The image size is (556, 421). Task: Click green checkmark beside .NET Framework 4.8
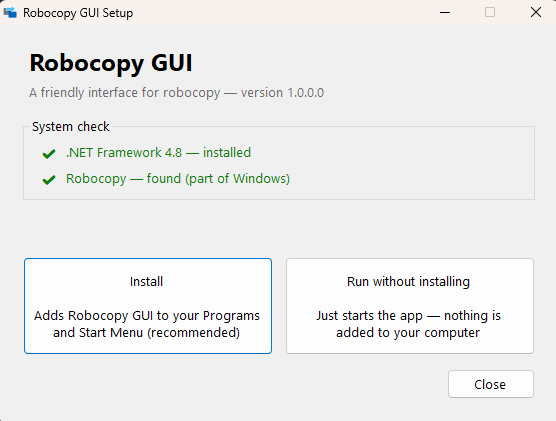point(49,154)
